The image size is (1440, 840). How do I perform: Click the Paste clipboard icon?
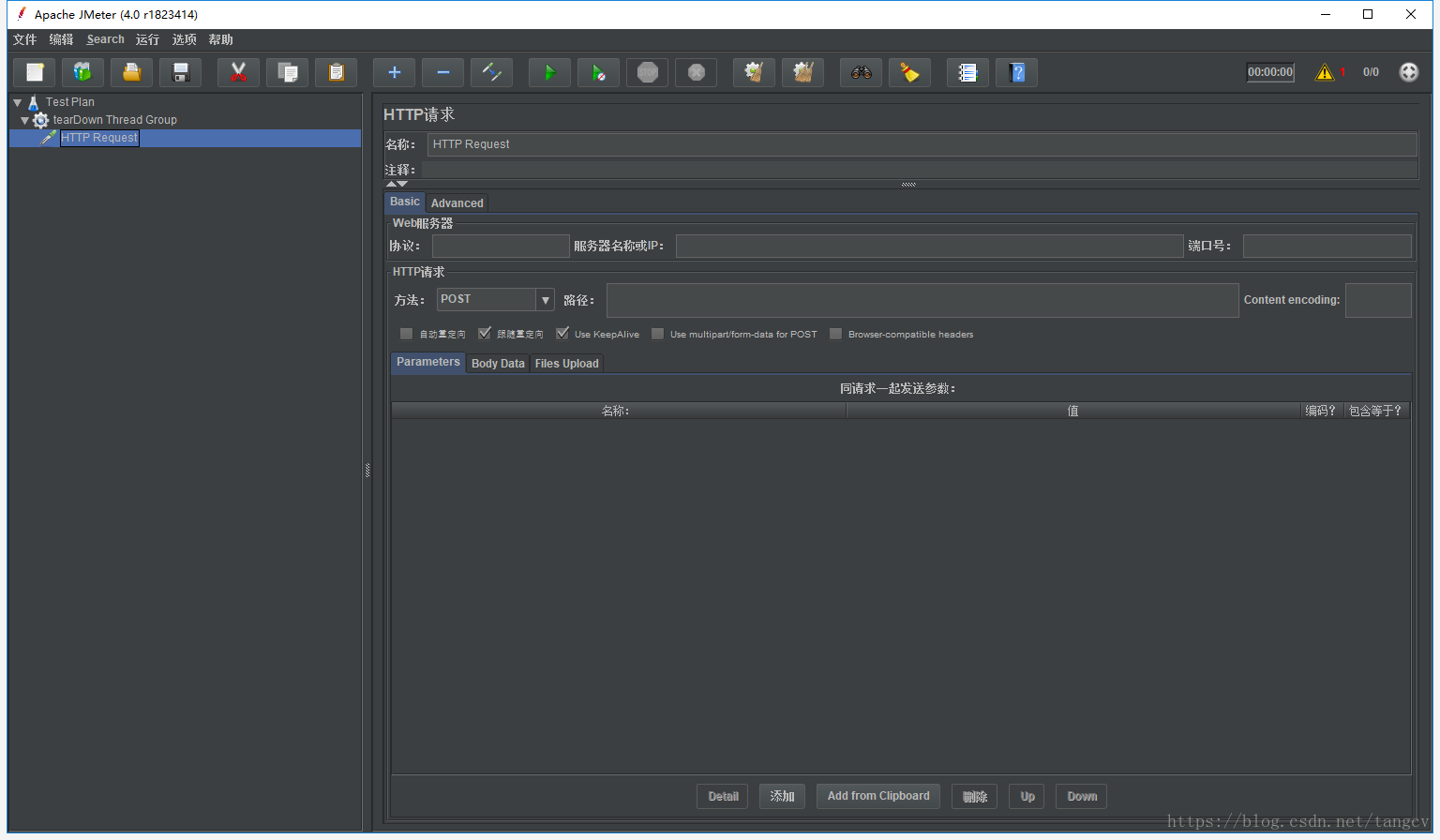point(336,72)
